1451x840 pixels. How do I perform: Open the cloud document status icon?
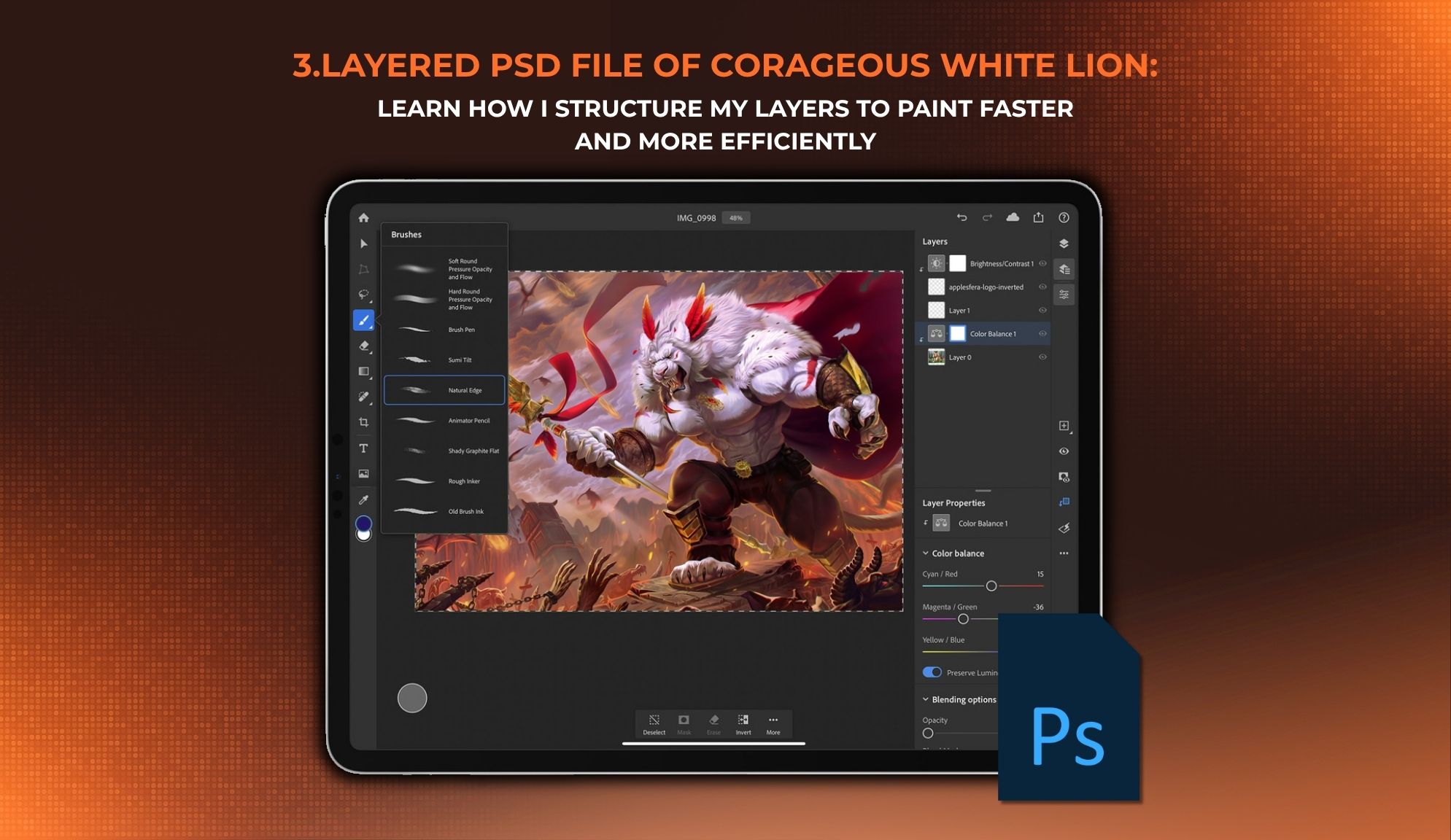point(1013,217)
